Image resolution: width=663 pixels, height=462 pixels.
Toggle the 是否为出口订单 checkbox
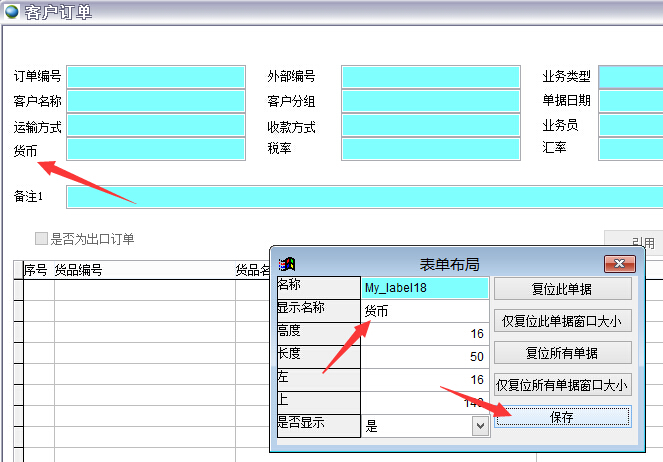click(x=41, y=239)
